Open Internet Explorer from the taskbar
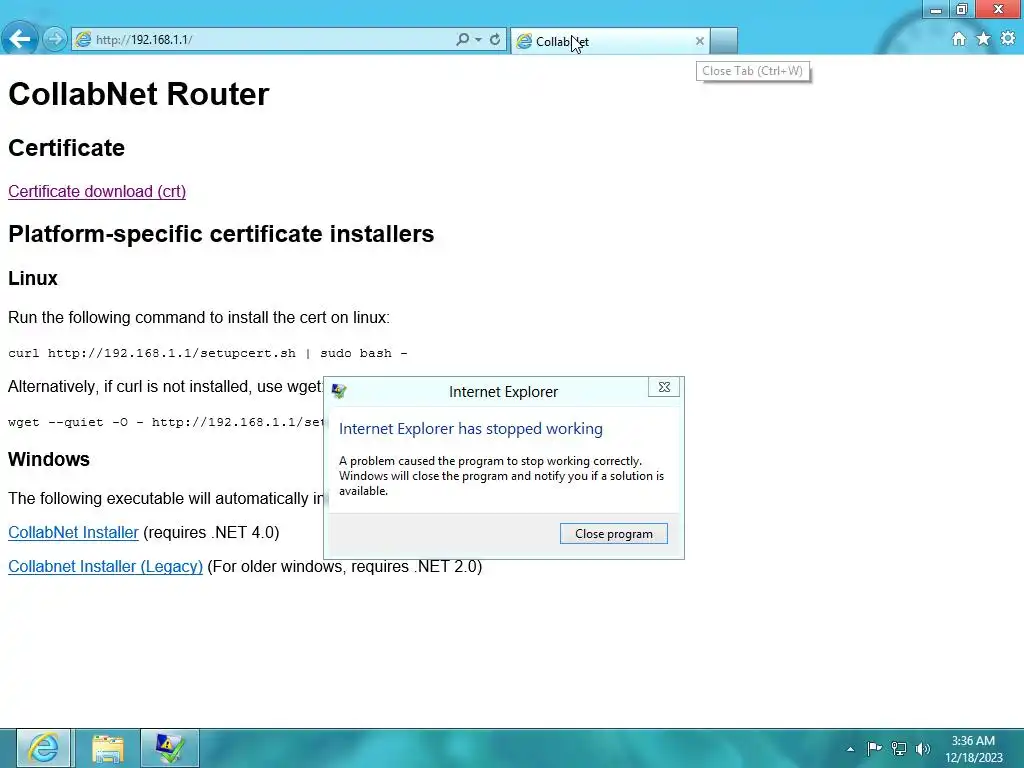1024x768 pixels. tap(43, 748)
